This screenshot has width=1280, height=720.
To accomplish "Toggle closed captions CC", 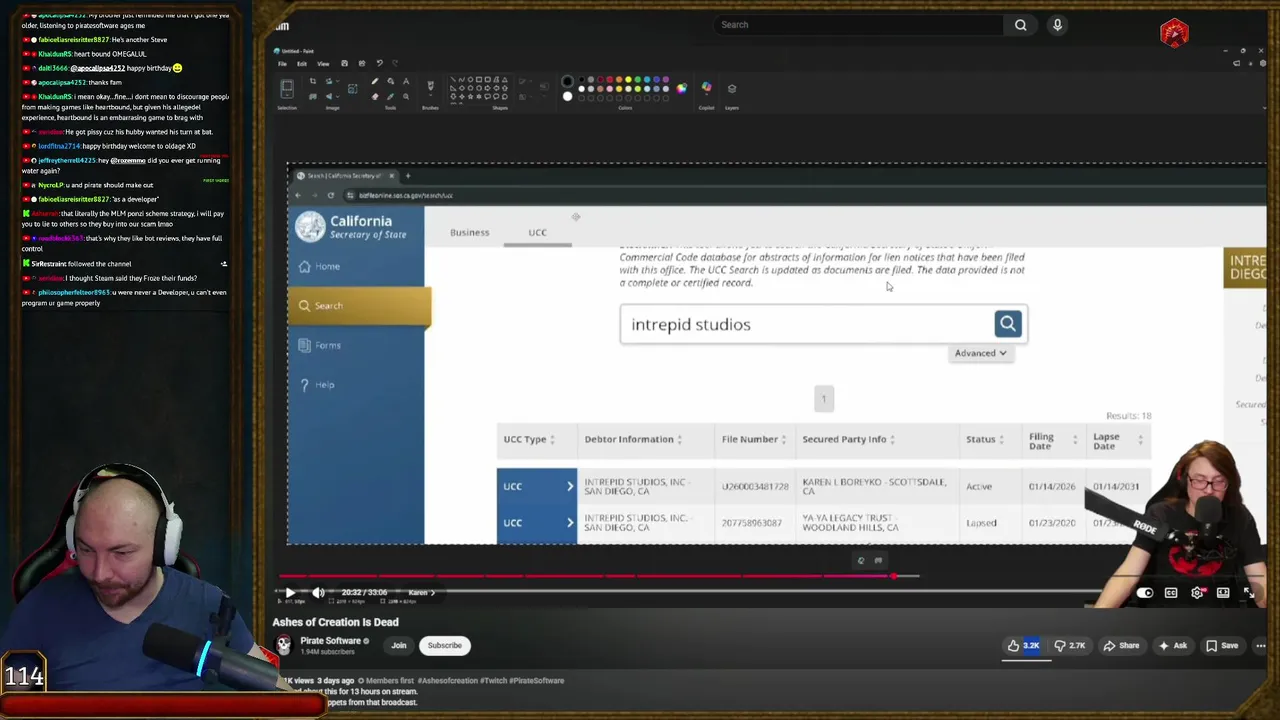I will 1171,593.
